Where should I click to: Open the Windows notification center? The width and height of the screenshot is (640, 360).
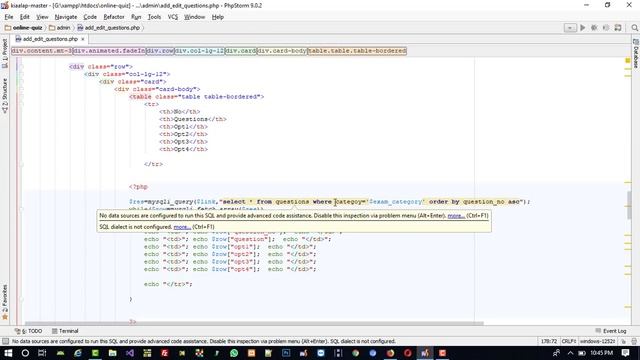tap(625, 353)
